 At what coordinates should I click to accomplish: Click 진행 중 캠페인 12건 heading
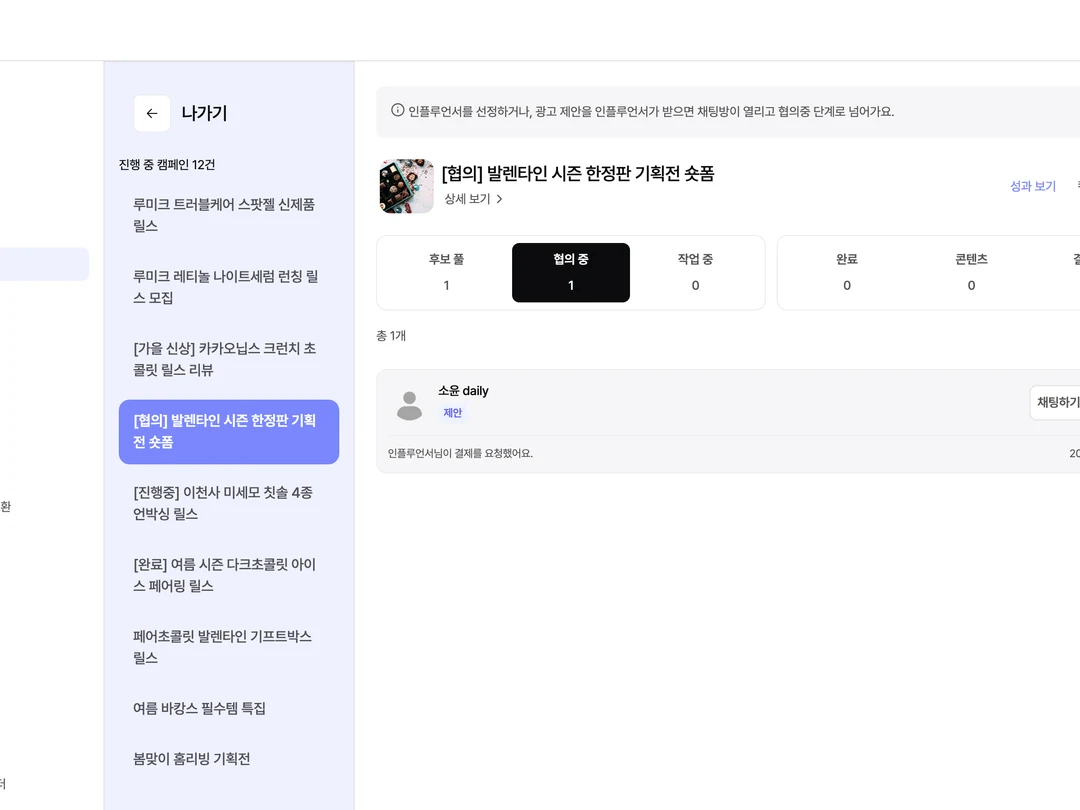point(167,165)
